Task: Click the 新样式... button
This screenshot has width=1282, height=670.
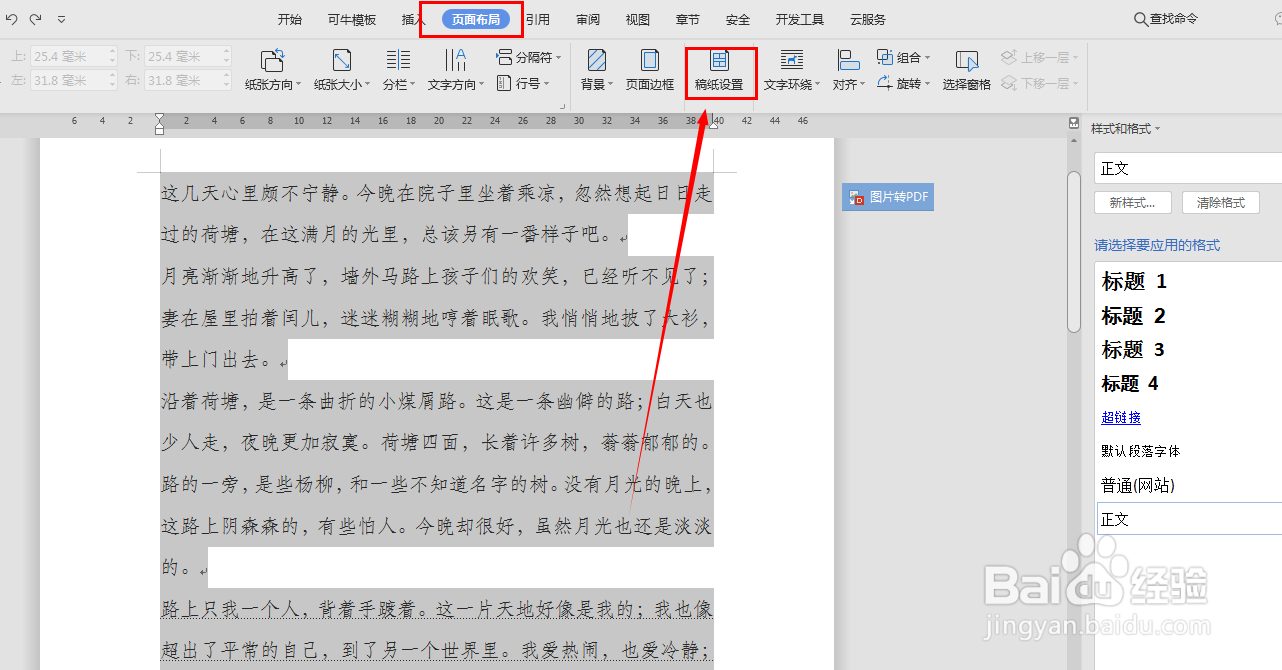Action: point(1134,202)
